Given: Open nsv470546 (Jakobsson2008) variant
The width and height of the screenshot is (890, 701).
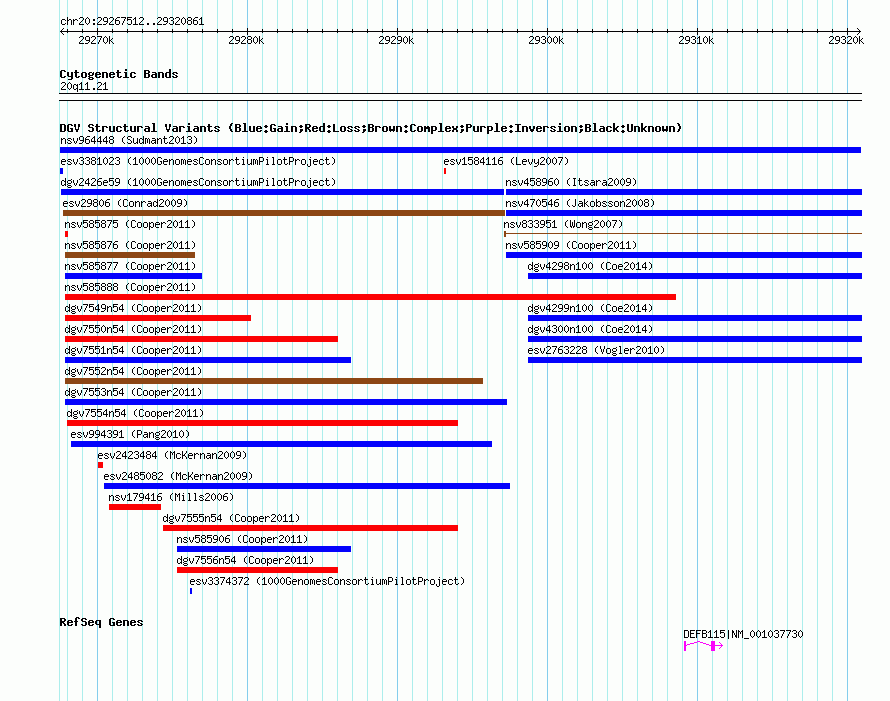Looking at the screenshot, I should (x=580, y=203).
